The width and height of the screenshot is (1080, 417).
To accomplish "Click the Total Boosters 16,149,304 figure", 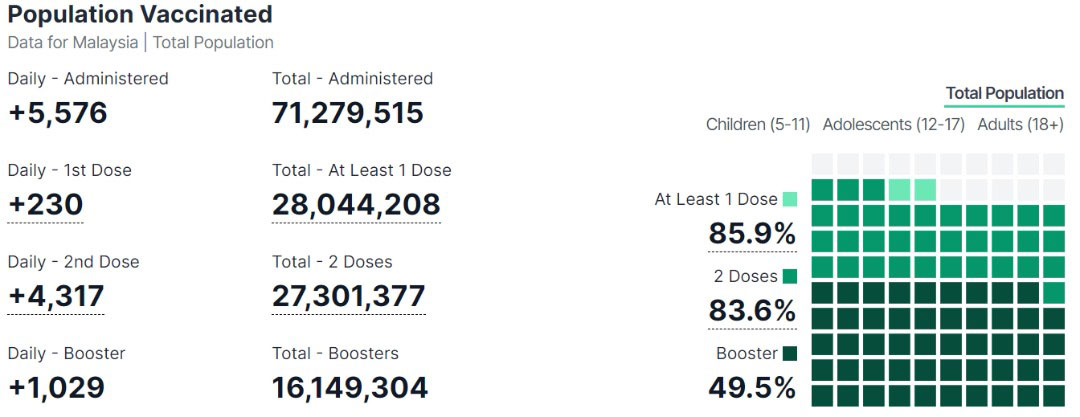I will click(x=350, y=388).
